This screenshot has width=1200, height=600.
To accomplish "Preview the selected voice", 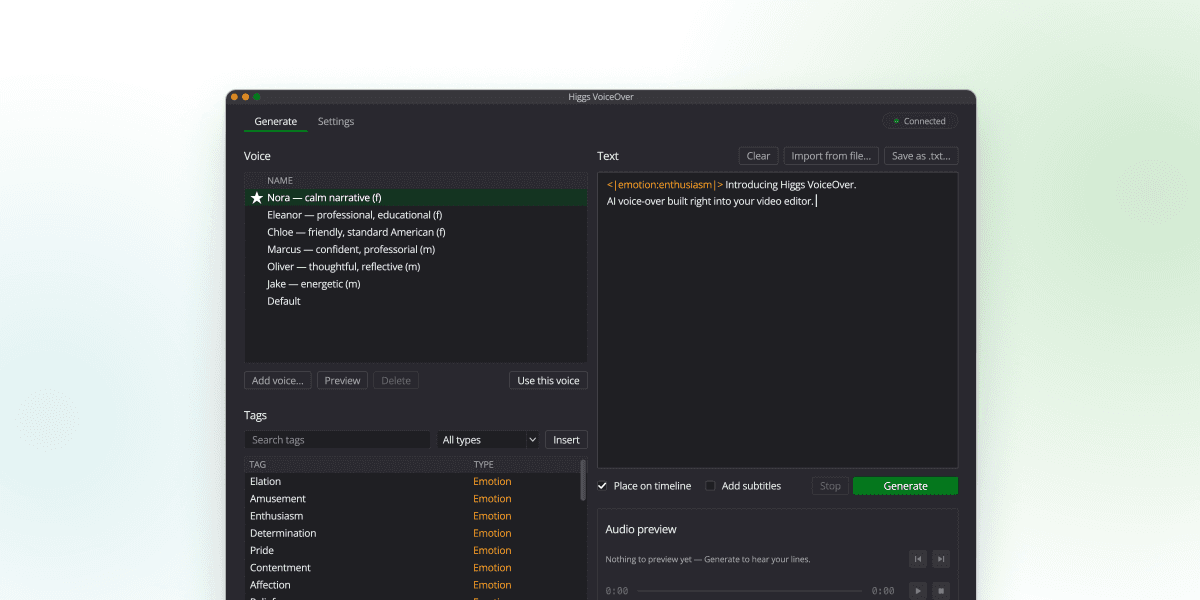I will 342,381.
